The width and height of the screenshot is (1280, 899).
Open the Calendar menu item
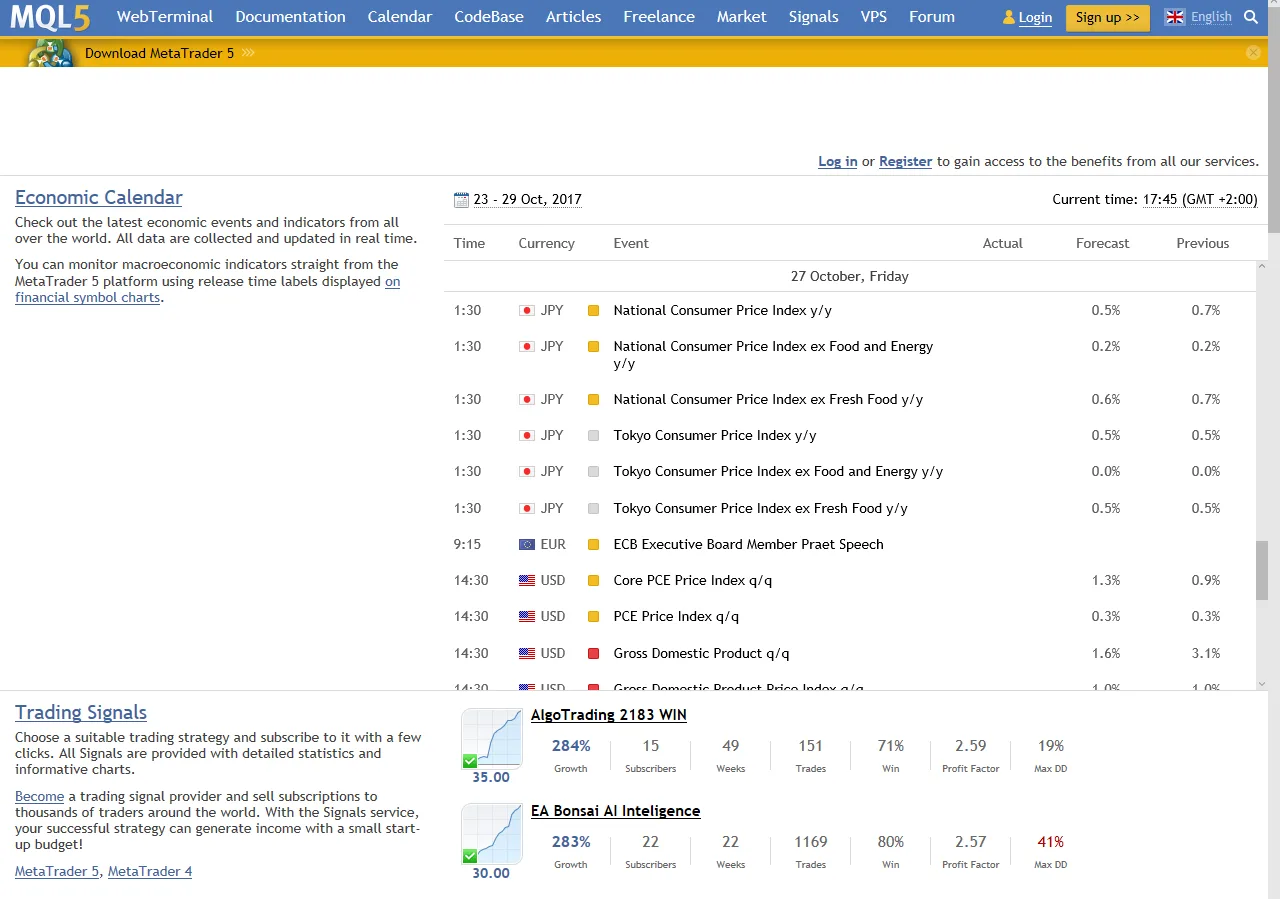click(x=400, y=17)
